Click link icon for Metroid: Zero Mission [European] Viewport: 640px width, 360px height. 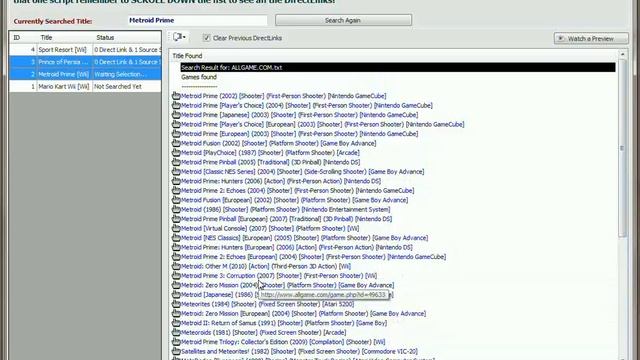tap(176, 313)
